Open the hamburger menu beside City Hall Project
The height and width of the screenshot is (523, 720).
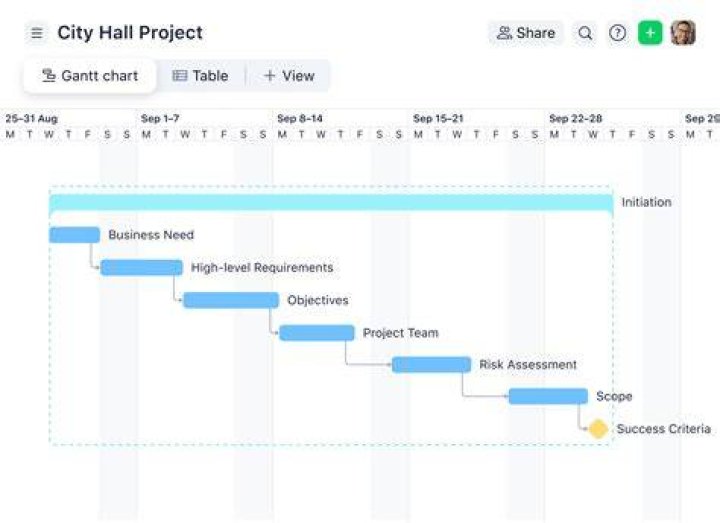37,33
